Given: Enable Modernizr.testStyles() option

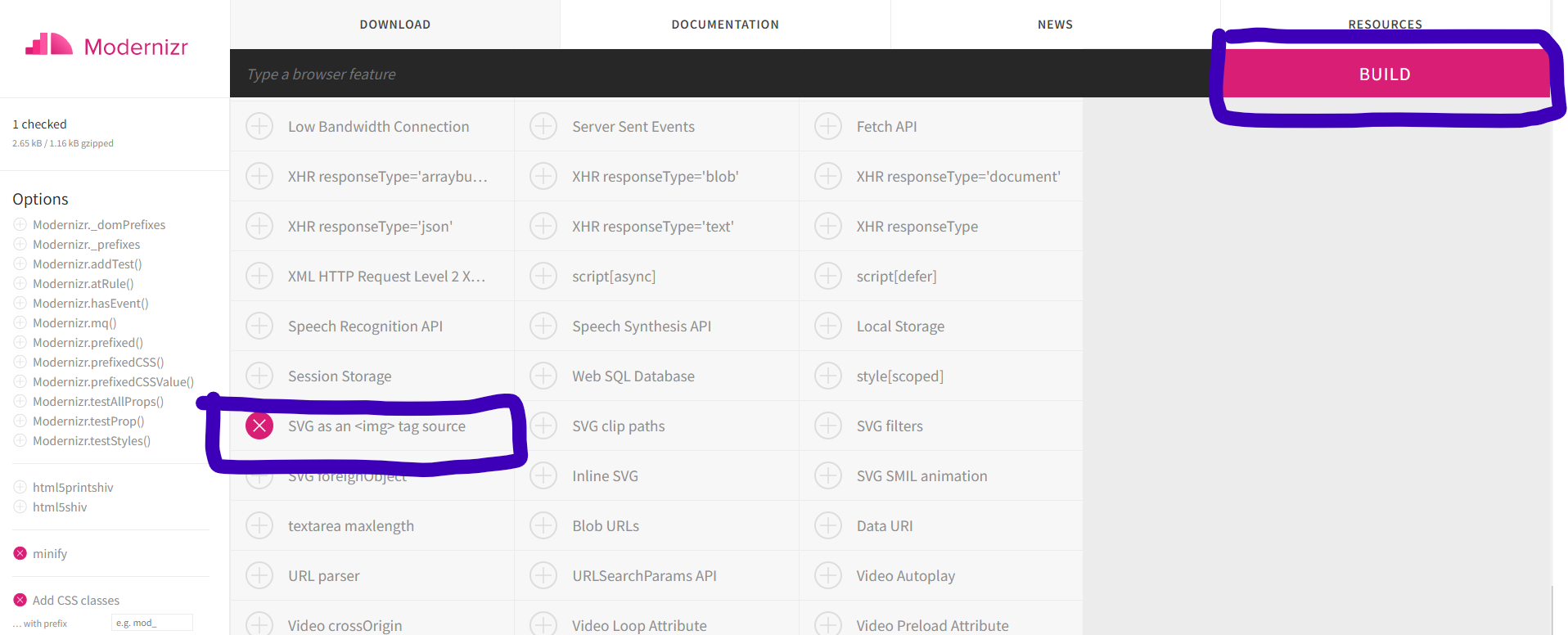Looking at the screenshot, I should click(x=20, y=440).
